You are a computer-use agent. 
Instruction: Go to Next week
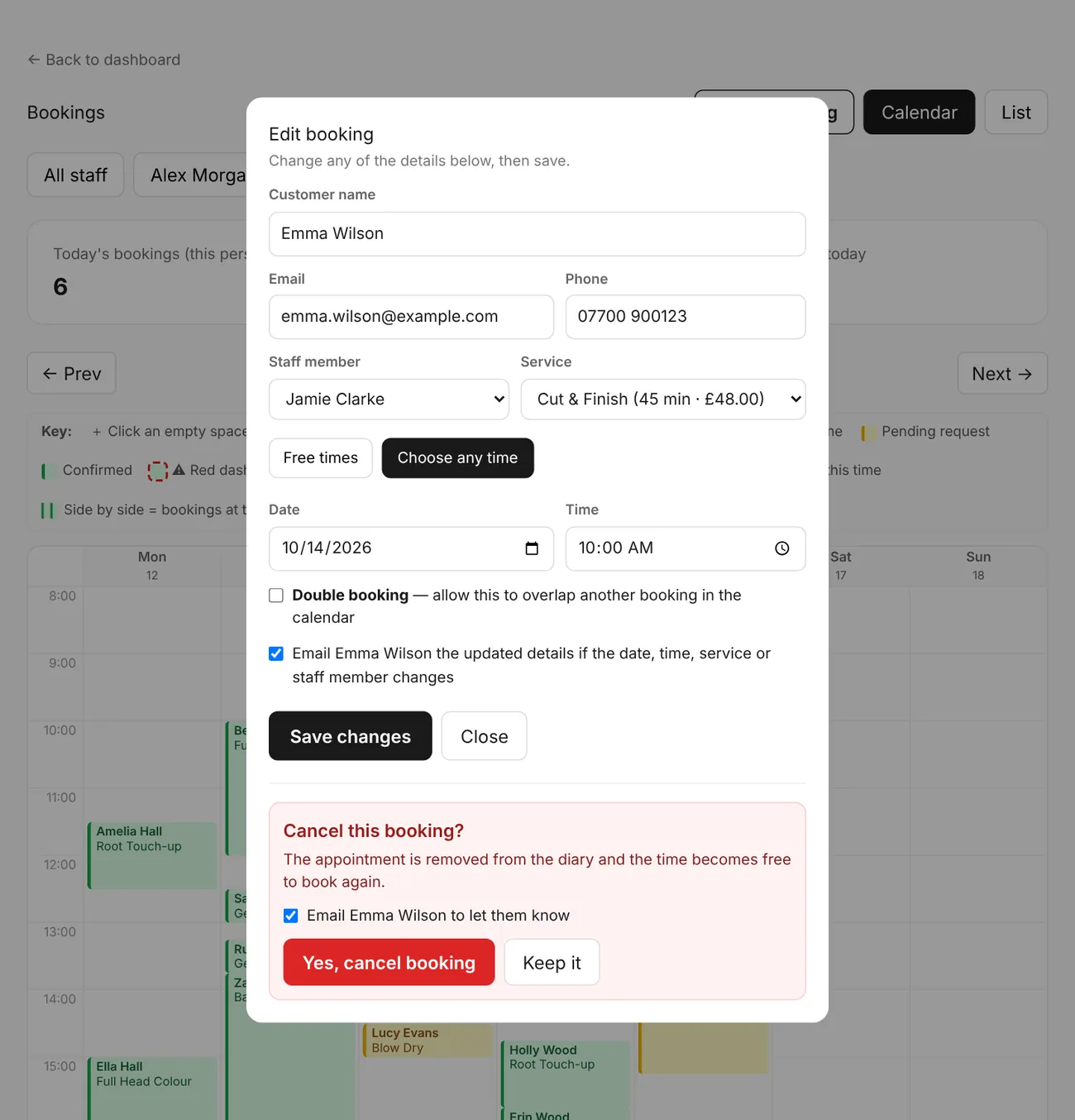pyautogui.click(x=1002, y=374)
